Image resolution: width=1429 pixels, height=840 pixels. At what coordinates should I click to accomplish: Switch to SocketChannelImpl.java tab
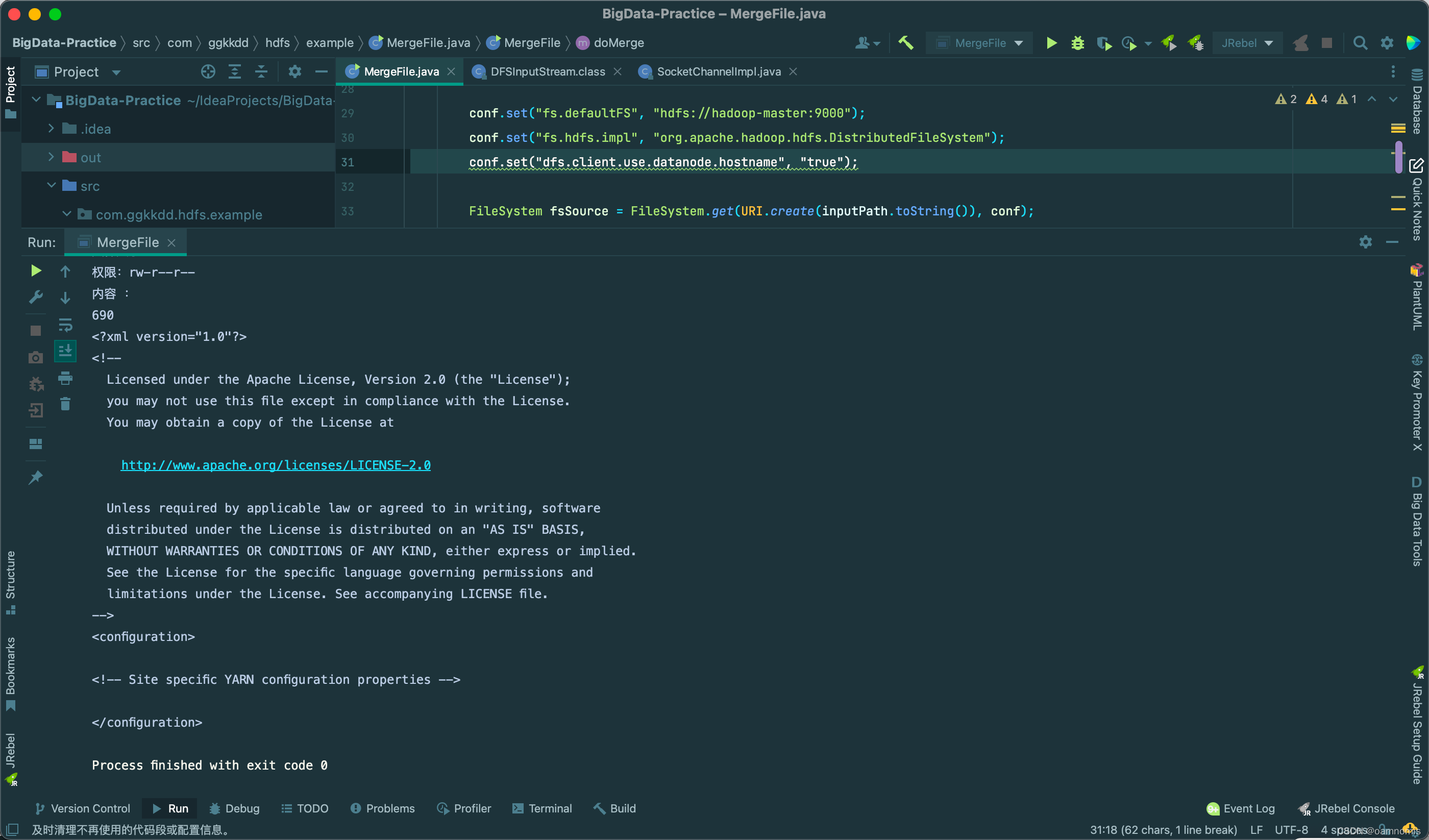click(719, 71)
